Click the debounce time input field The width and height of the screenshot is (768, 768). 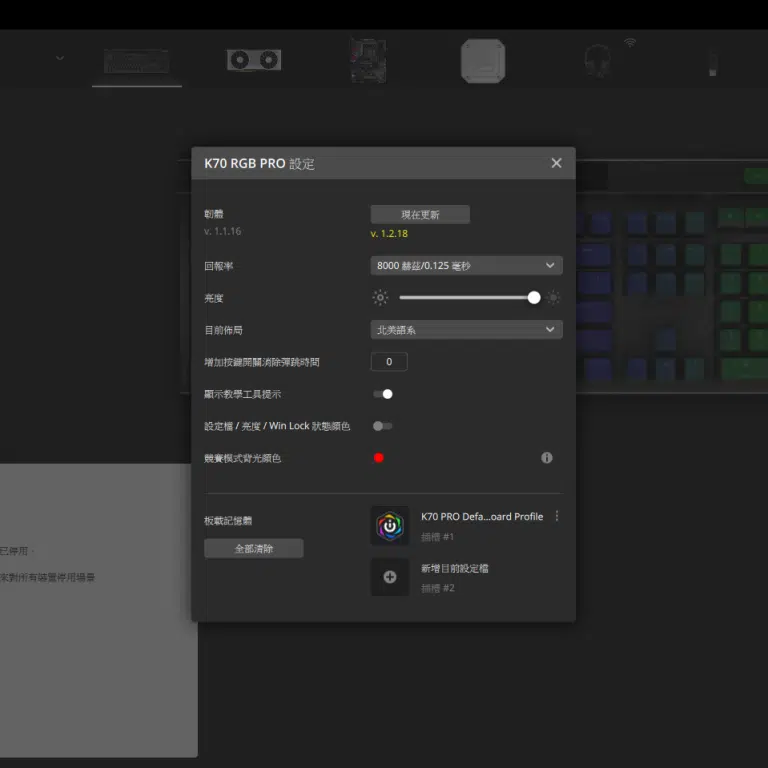[389, 362]
